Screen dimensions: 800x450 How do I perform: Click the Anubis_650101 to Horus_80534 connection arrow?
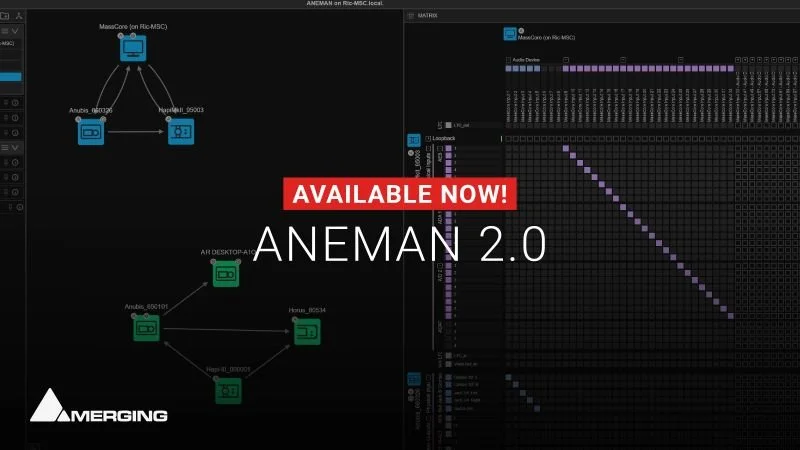click(227, 330)
